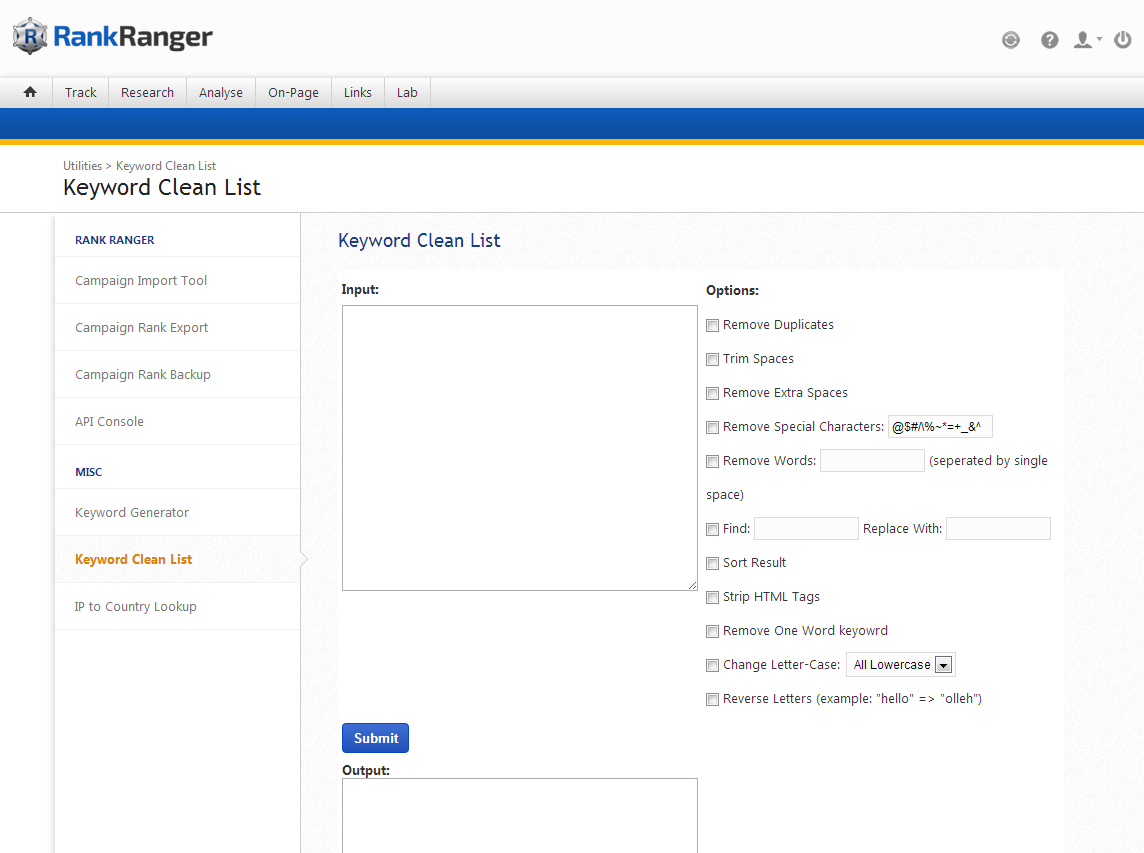The image size is (1144, 853).
Task: Check the Trim Spaces checkbox
Action: tap(713, 359)
